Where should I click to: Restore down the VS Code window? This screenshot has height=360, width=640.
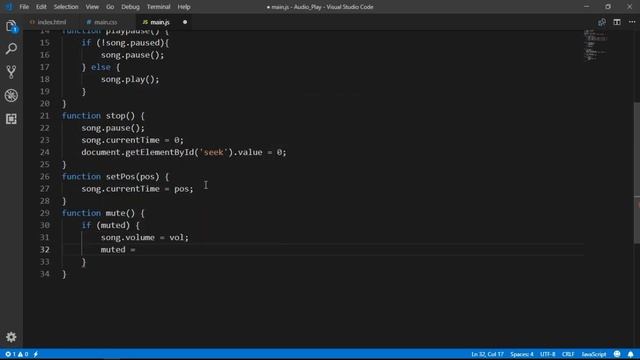click(x=608, y=7)
